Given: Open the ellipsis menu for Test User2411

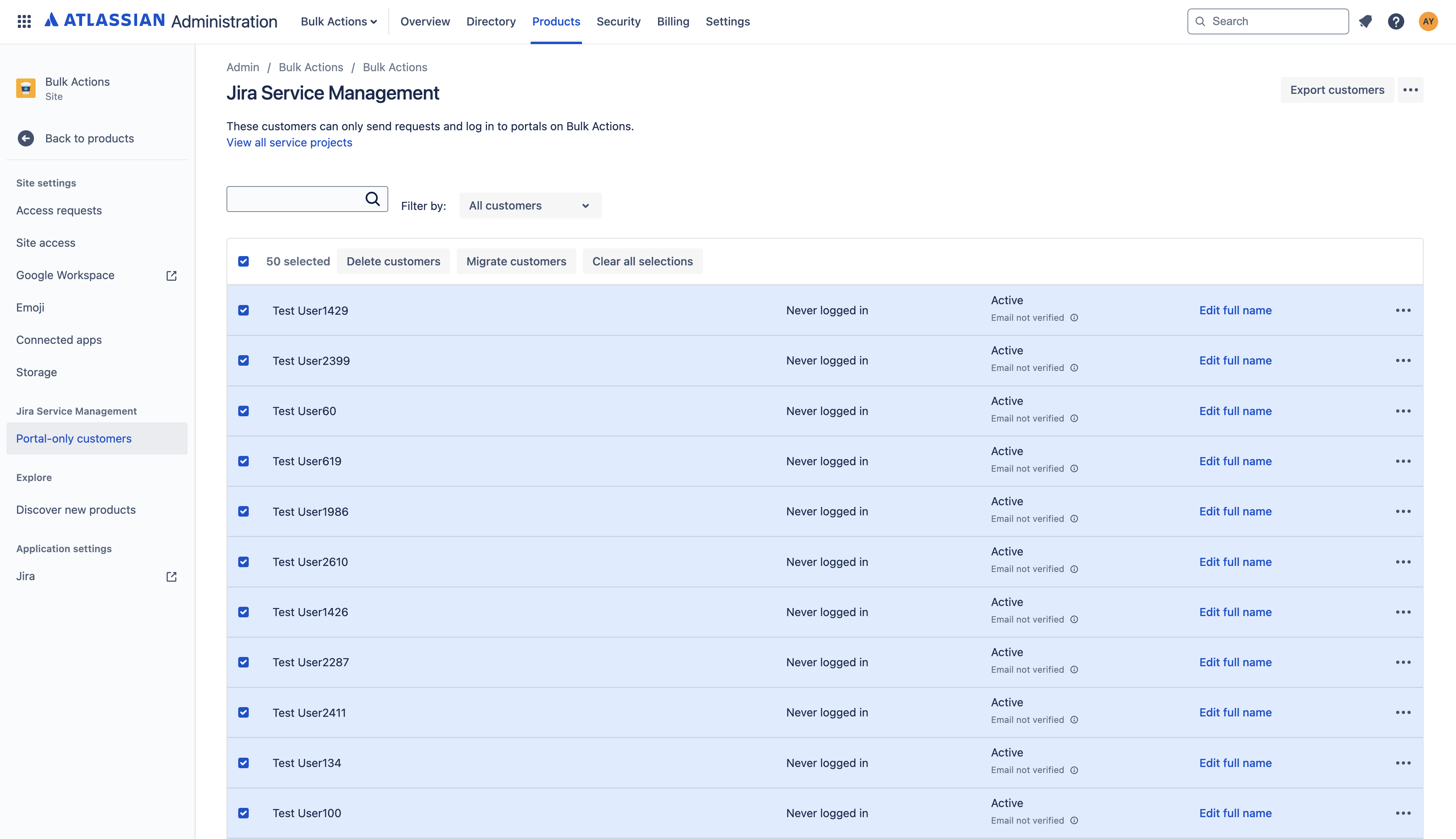Looking at the screenshot, I should (1403, 712).
